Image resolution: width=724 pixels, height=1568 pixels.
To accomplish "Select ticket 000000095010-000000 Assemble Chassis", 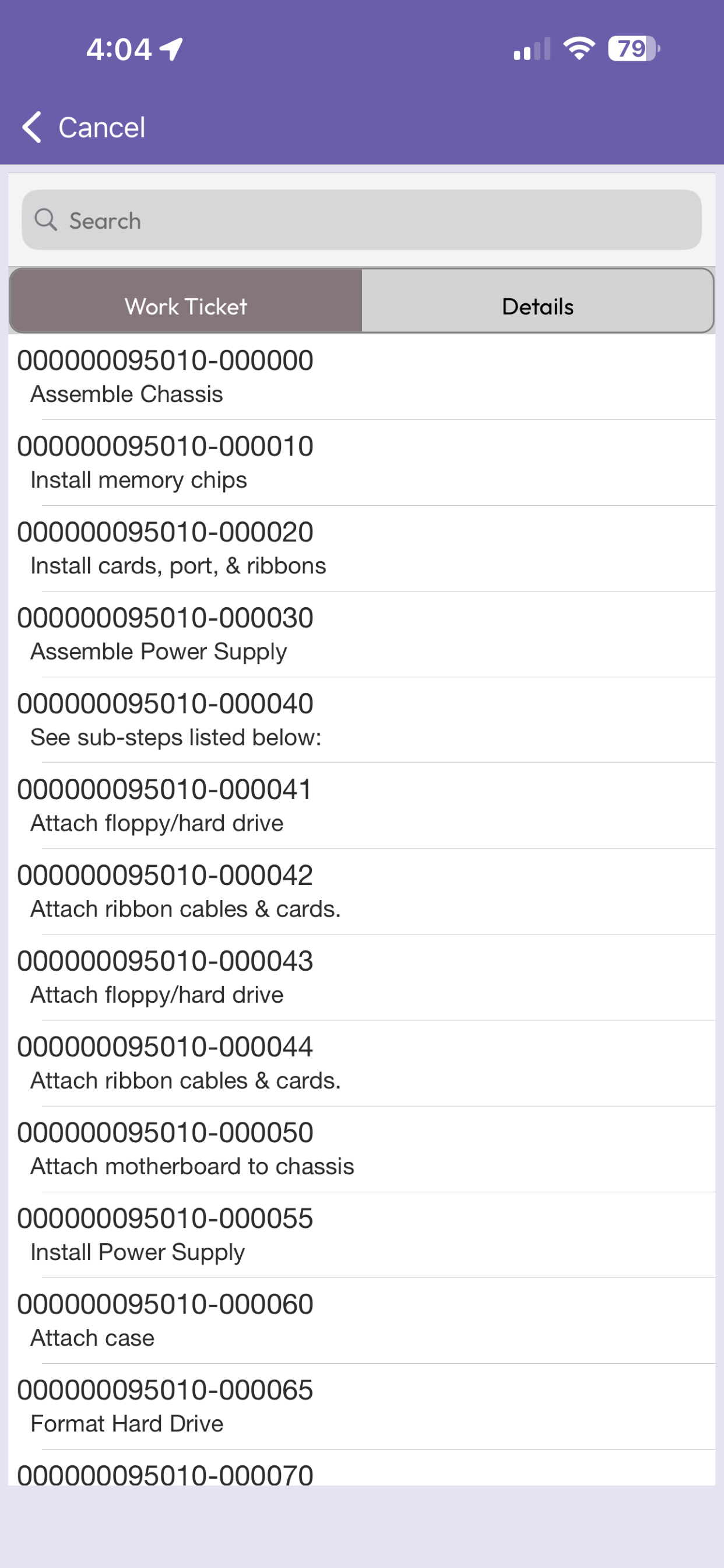I will 362,377.
